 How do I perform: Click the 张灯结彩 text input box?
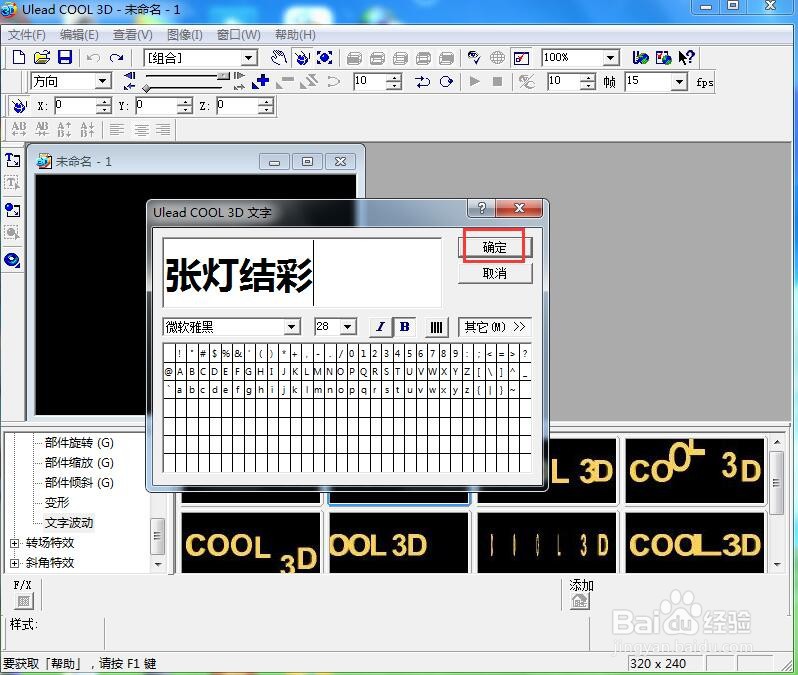[302, 272]
